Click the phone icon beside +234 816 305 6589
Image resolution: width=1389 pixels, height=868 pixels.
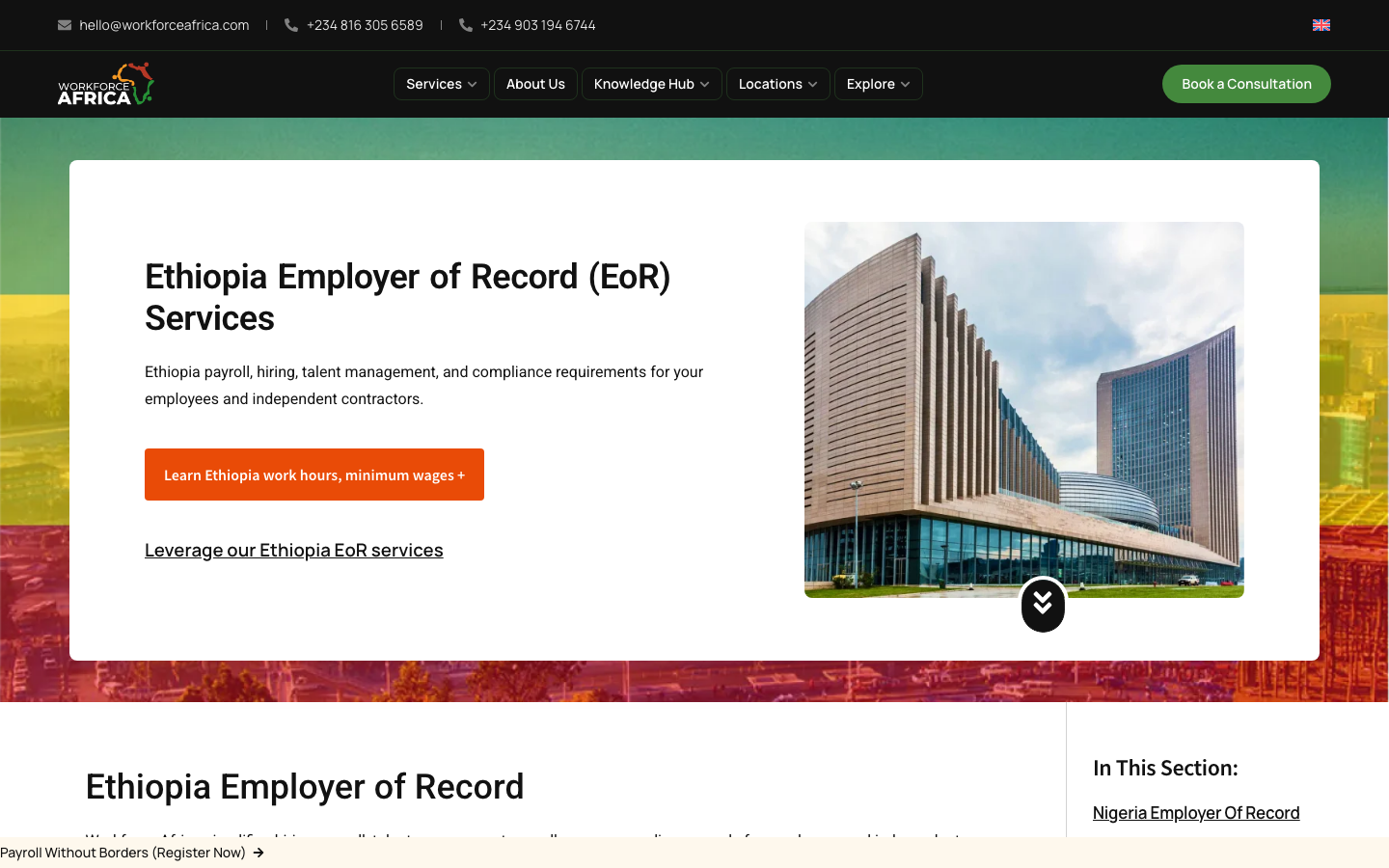(291, 25)
